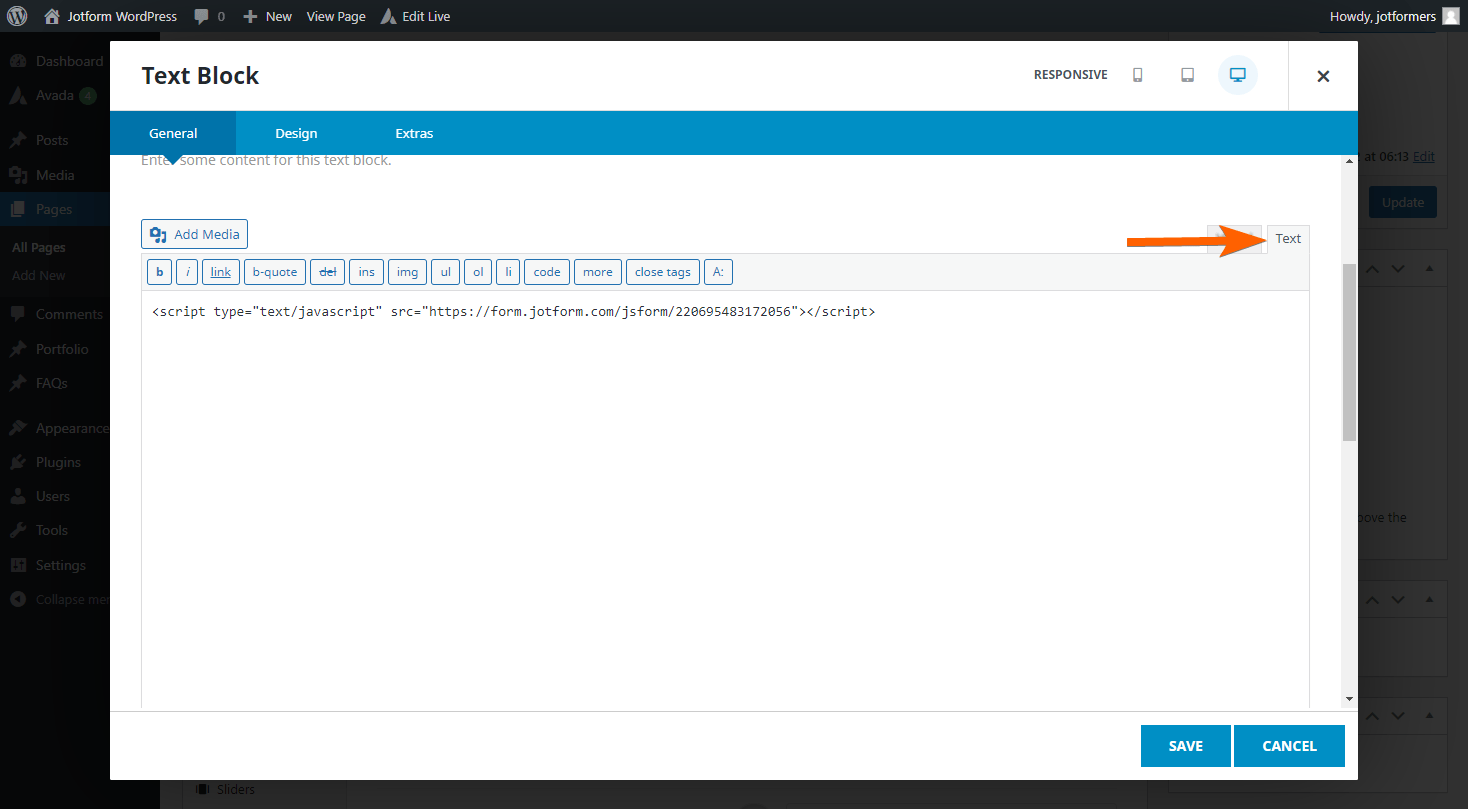The width and height of the screenshot is (1468, 809).
Task: Click the Collapse menu arrow icon
Action: click(x=18, y=599)
